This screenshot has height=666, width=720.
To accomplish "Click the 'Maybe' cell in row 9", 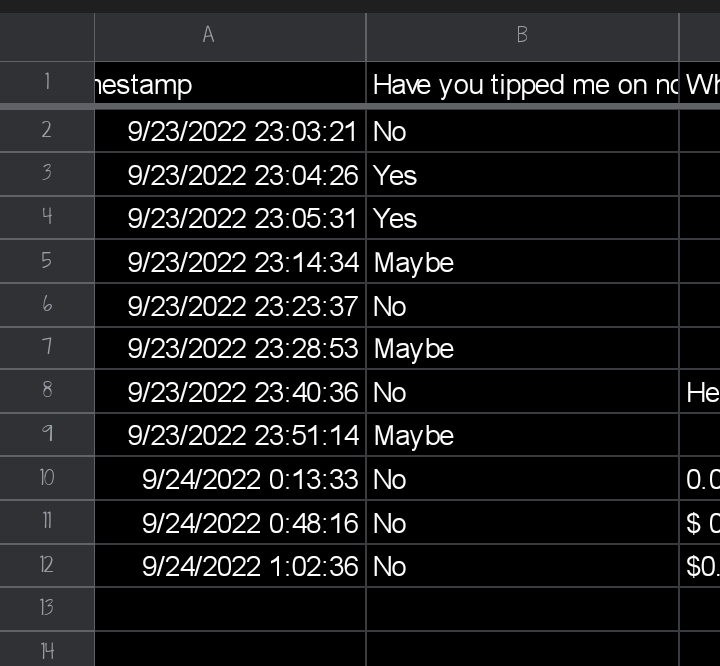I will [522, 435].
